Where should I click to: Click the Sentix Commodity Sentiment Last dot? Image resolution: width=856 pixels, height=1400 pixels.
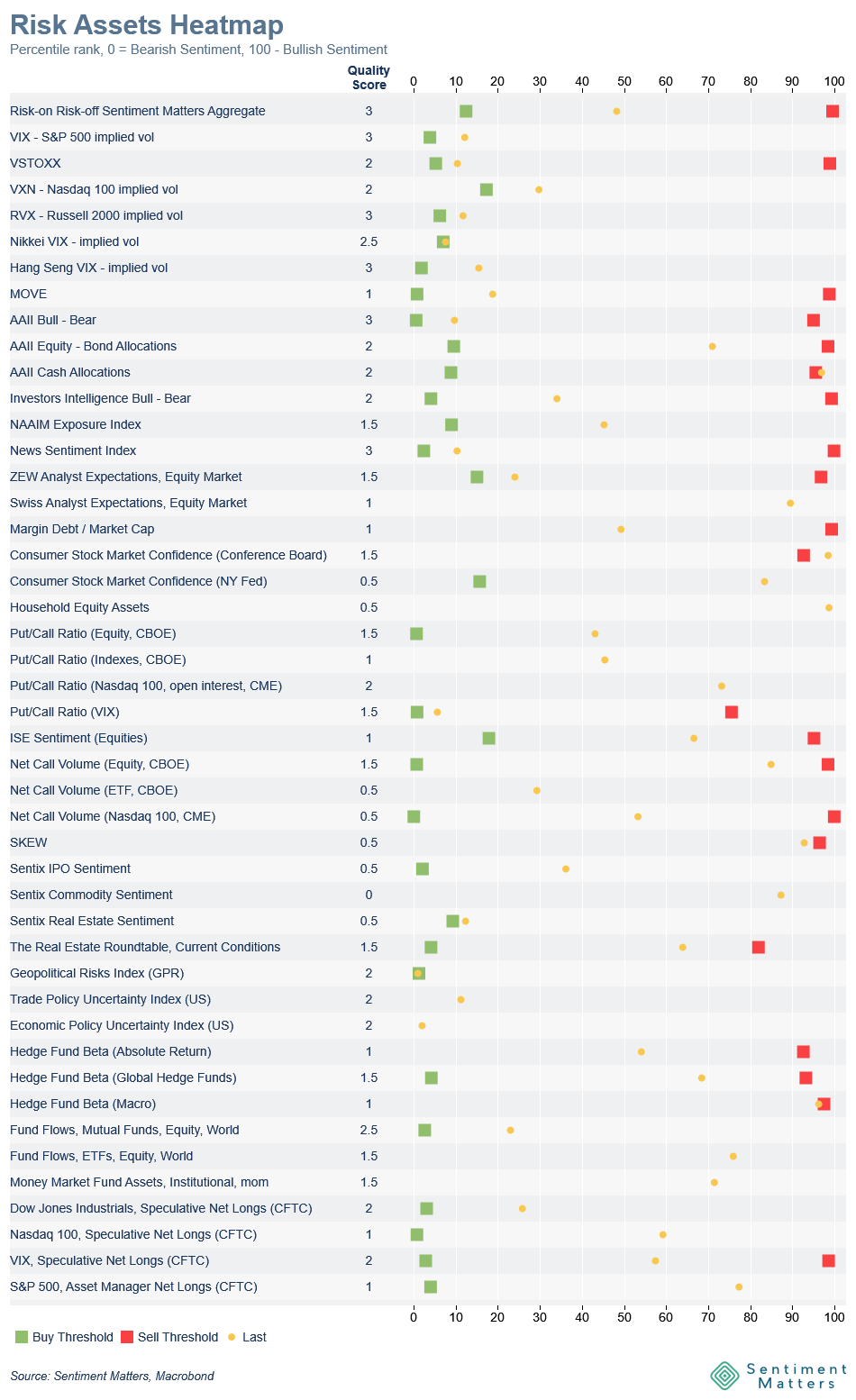coord(780,895)
